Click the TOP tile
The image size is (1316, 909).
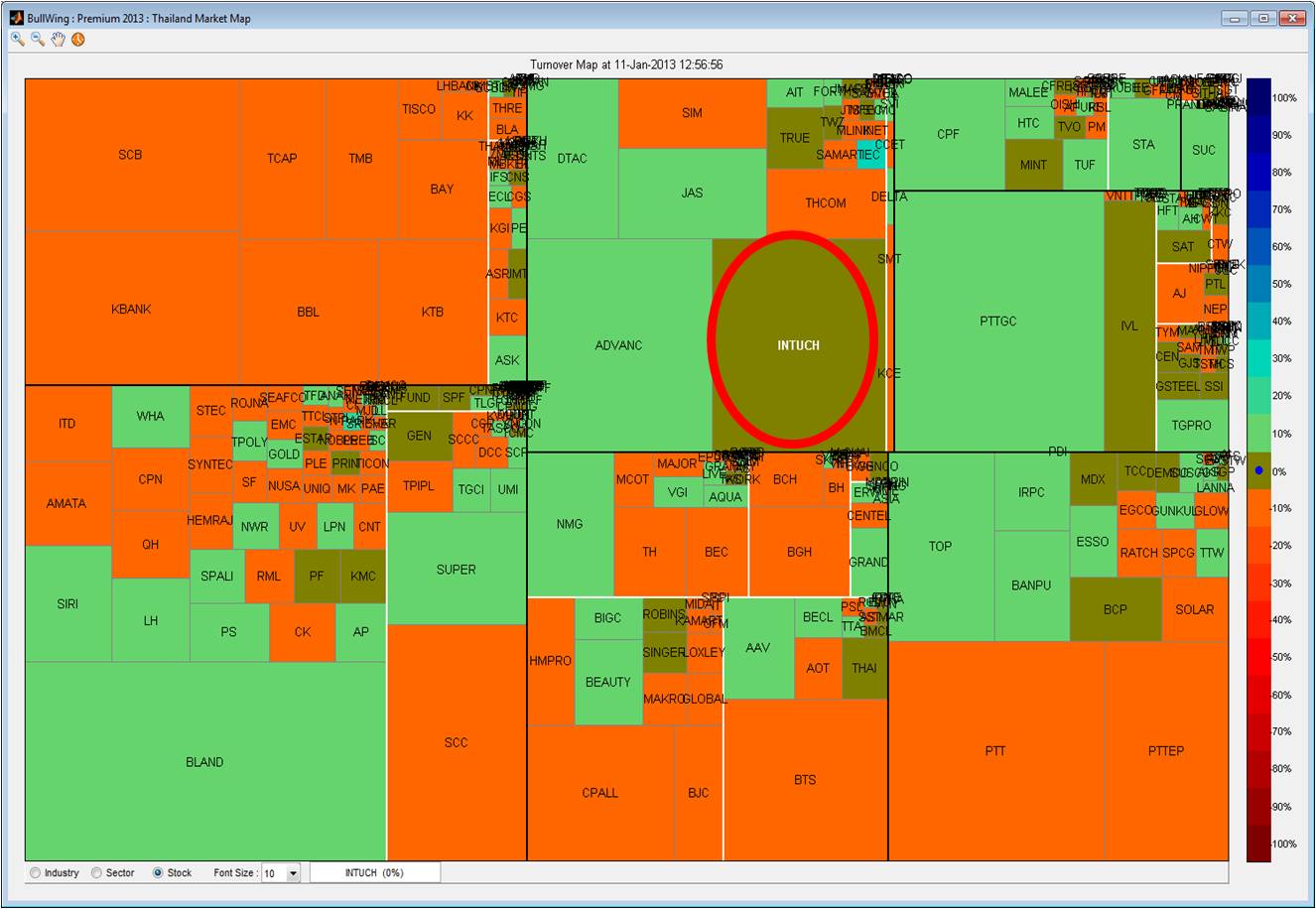pyautogui.click(x=941, y=546)
